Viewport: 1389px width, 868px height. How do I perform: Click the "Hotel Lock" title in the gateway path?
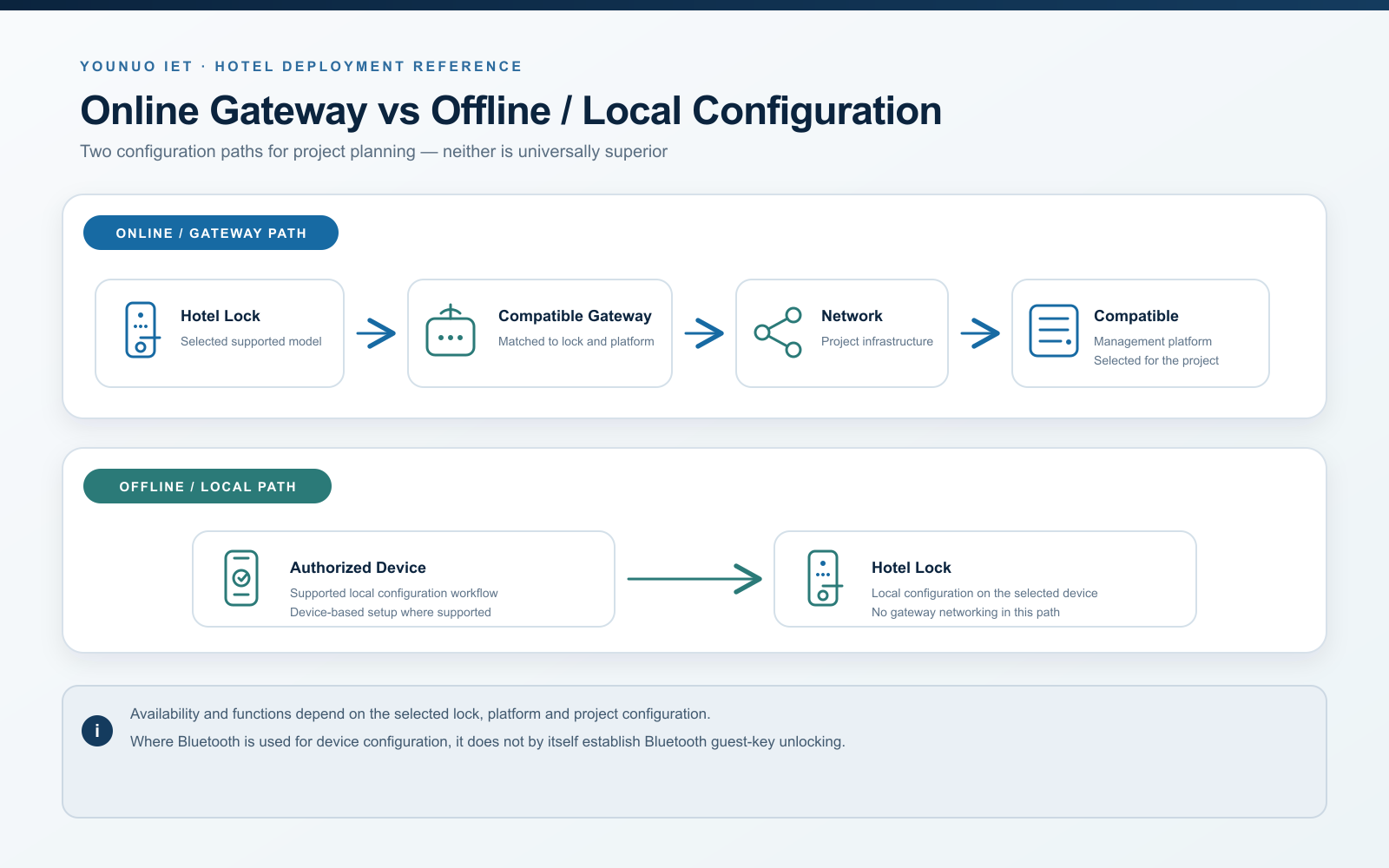(x=221, y=316)
